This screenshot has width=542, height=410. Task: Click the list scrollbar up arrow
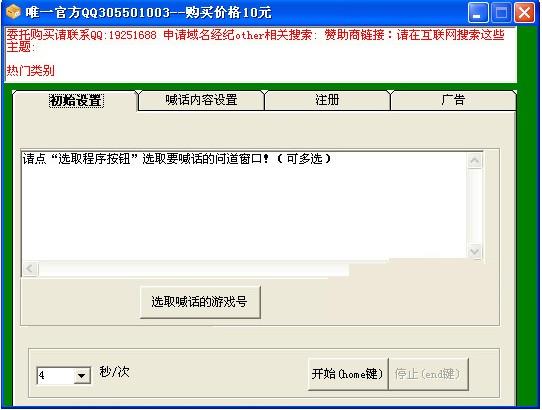pyautogui.click(x=475, y=160)
